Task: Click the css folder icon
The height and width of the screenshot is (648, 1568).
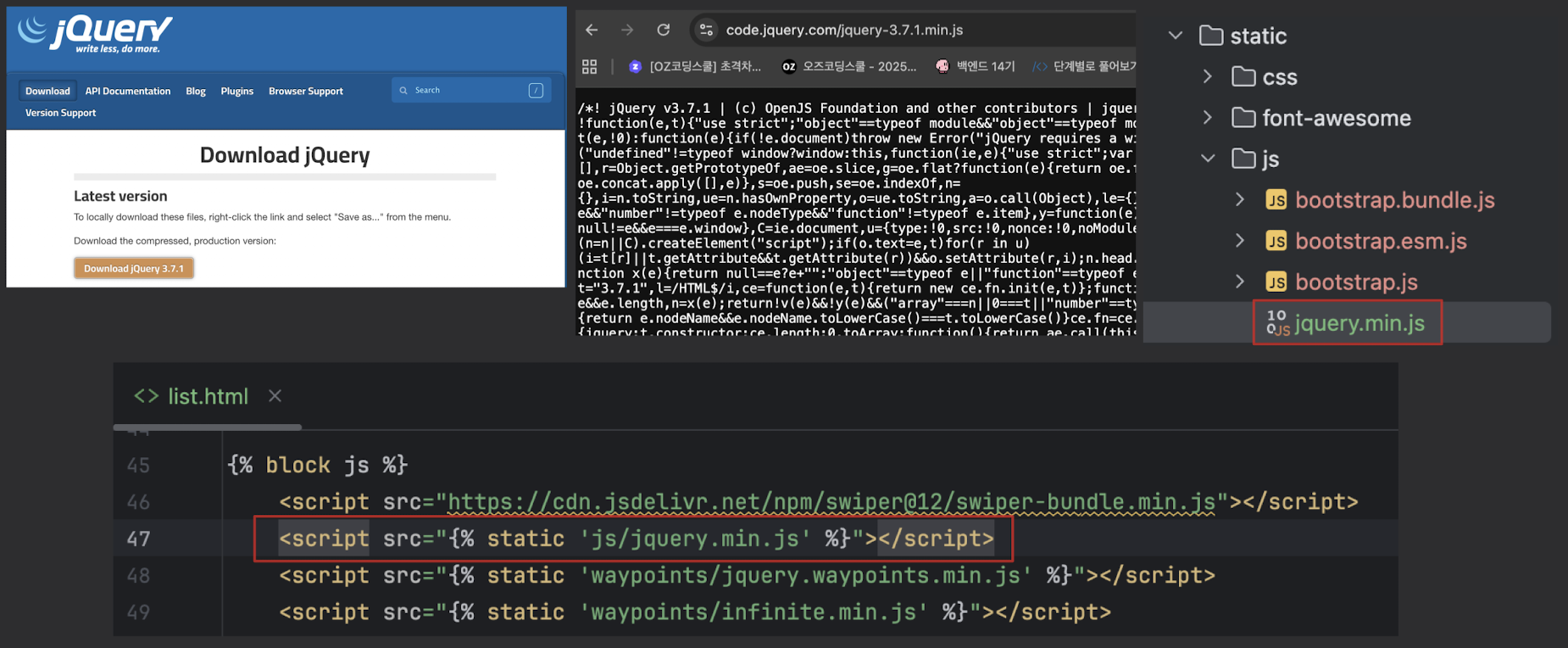Action: [1243, 76]
